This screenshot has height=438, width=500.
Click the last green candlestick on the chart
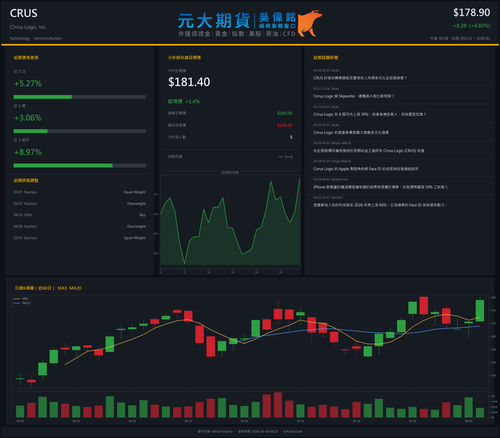(x=480, y=310)
